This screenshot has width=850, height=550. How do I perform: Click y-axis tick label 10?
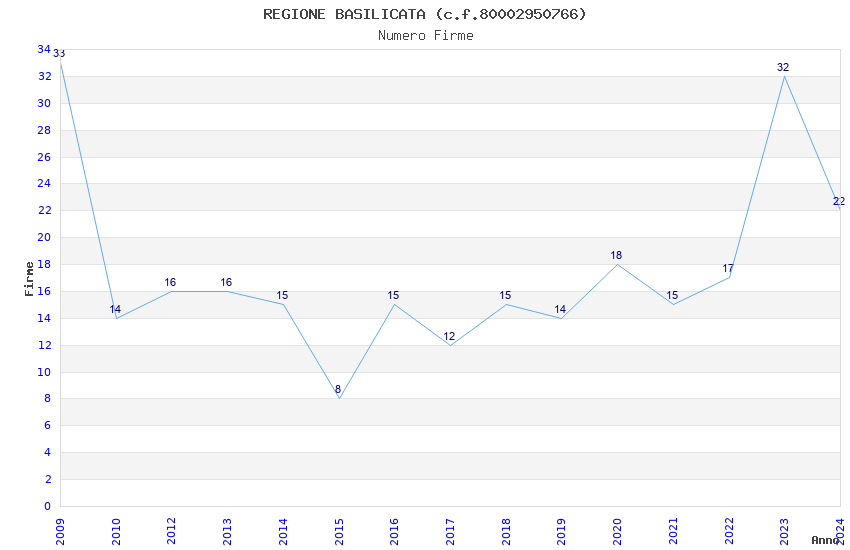tap(44, 372)
